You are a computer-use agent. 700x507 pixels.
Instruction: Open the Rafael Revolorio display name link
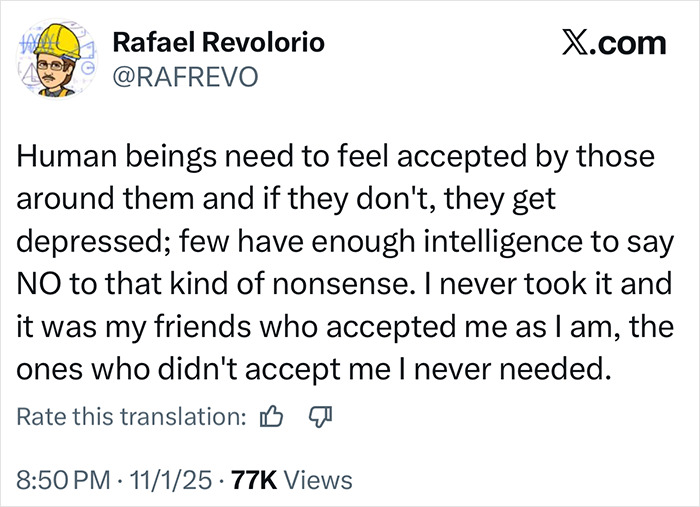click(219, 43)
